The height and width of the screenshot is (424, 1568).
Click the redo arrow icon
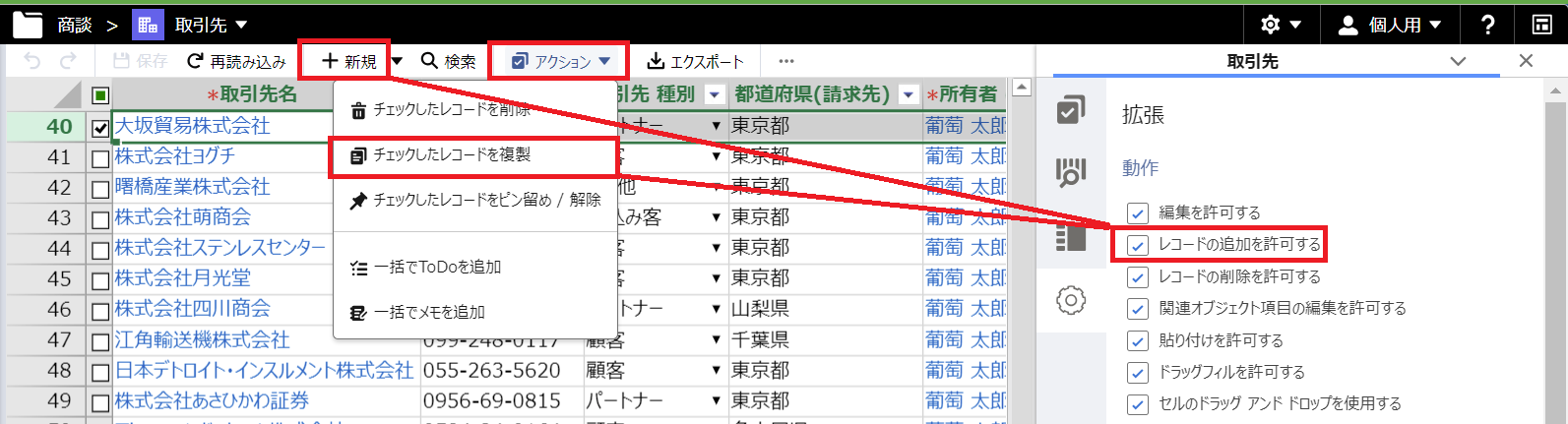click(x=68, y=61)
